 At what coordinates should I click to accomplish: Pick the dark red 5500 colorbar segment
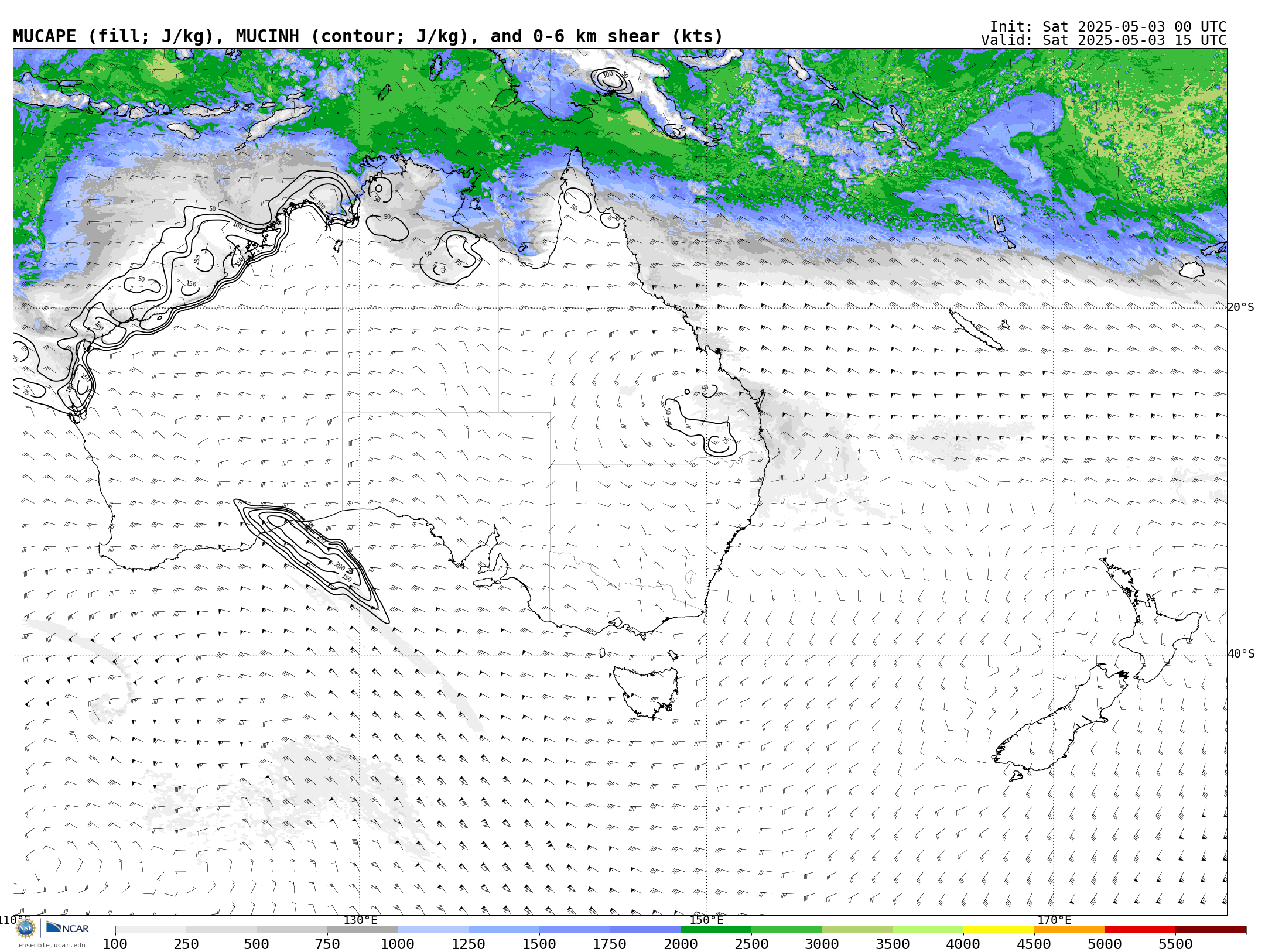(x=1211, y=930)
